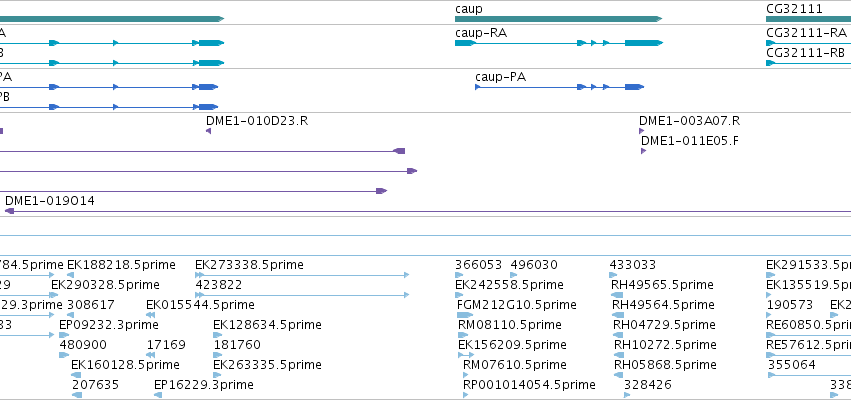Image resolution: width=851 pixels, height=400 pixels.
Task: Click the EP09232.3prime feature marker
Action: click(x=63, y=335)
